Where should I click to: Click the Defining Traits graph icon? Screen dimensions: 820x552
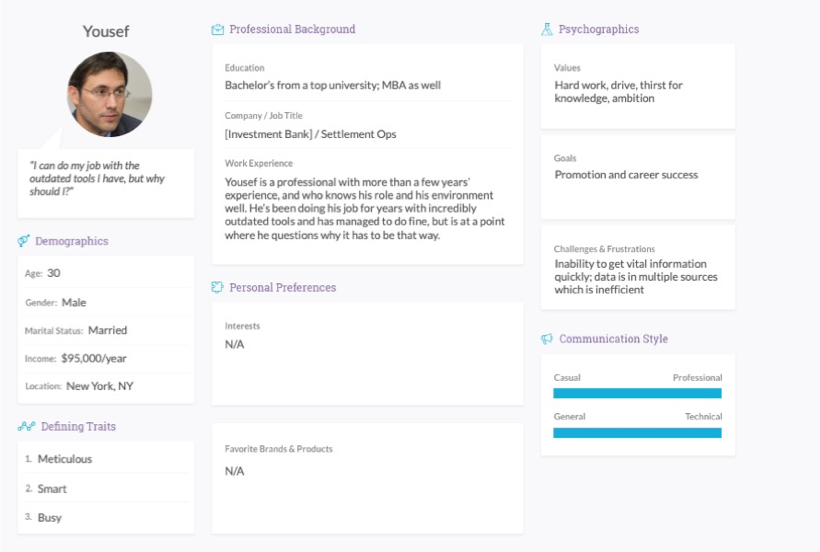click(26, 427)
